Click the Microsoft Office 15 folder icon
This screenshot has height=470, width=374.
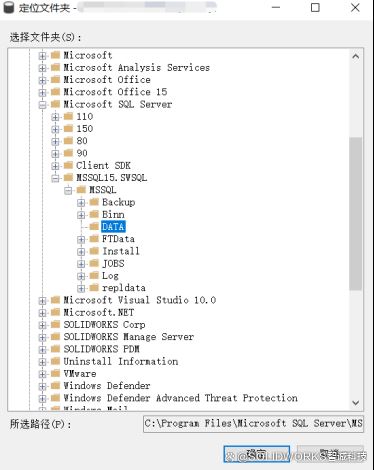point(55,92)
